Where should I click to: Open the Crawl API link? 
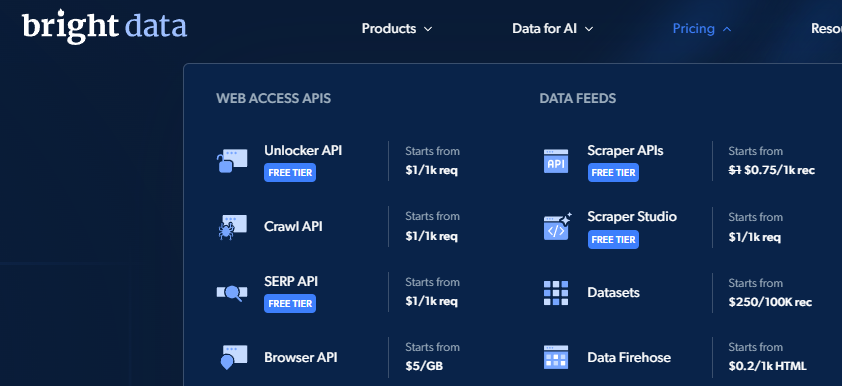coord(293,227)
